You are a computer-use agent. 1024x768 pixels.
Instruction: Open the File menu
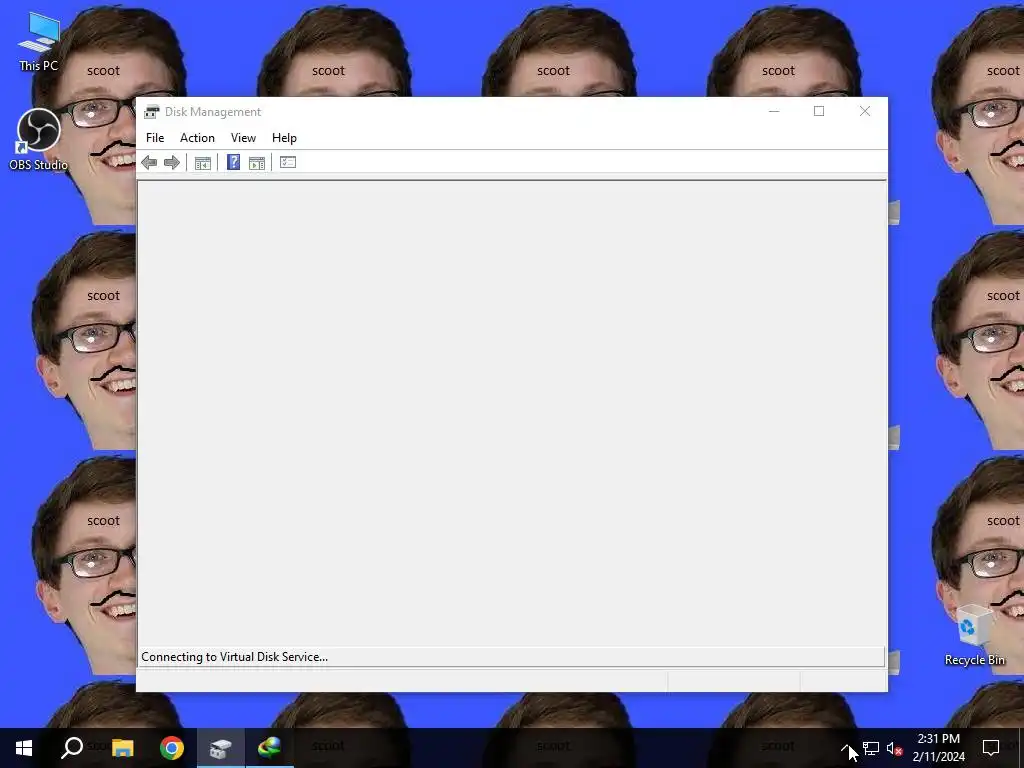(x=155, y=138)
